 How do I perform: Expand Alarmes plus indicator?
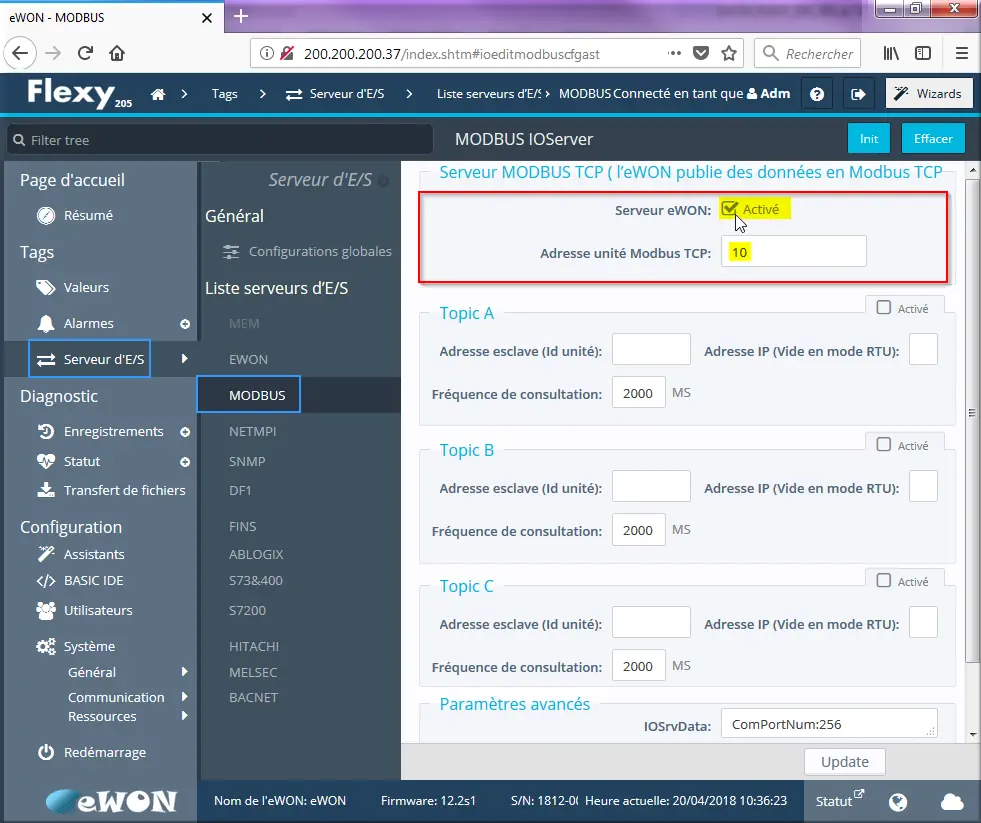[185, 324]
